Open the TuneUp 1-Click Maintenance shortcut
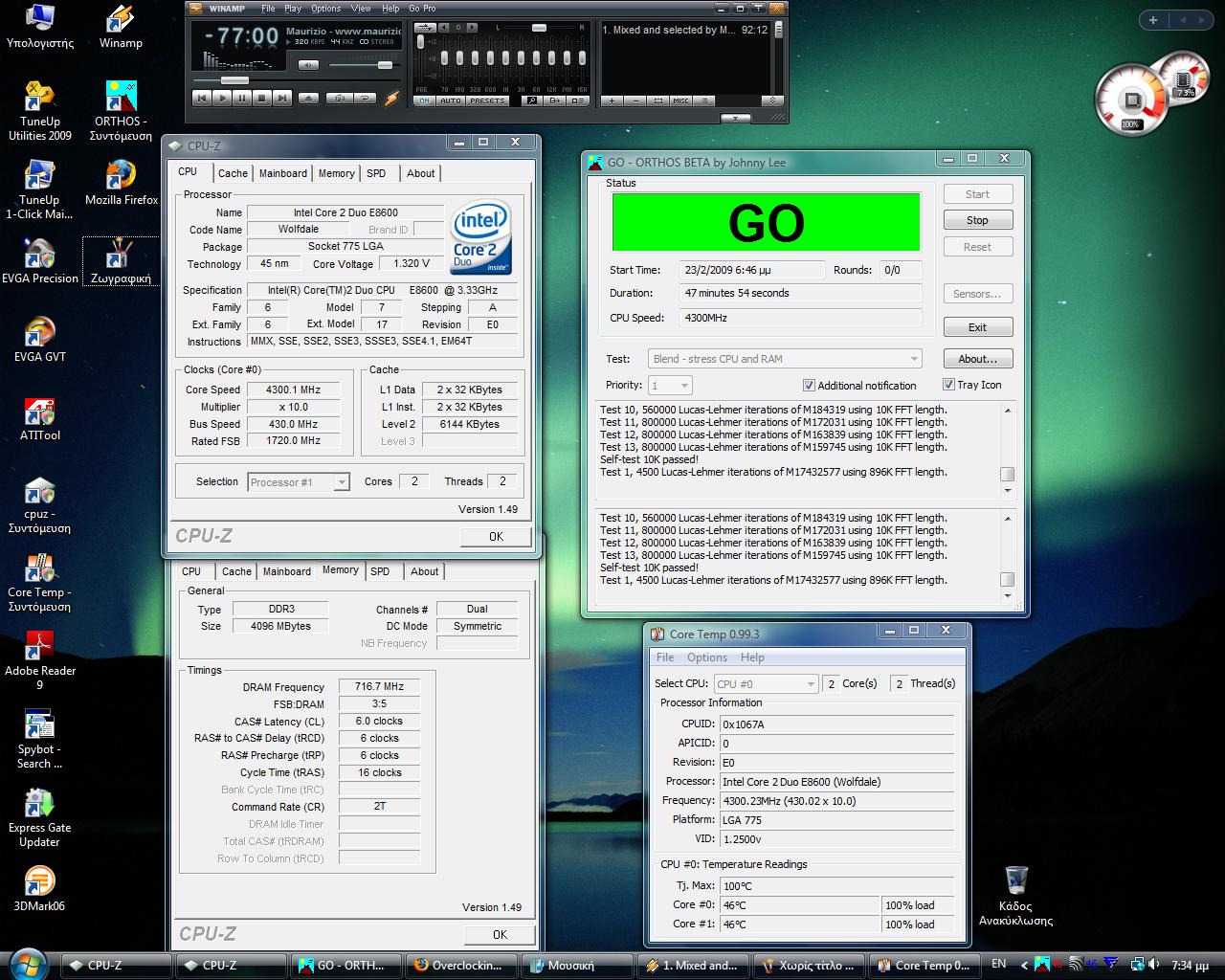 click(40, 190)
